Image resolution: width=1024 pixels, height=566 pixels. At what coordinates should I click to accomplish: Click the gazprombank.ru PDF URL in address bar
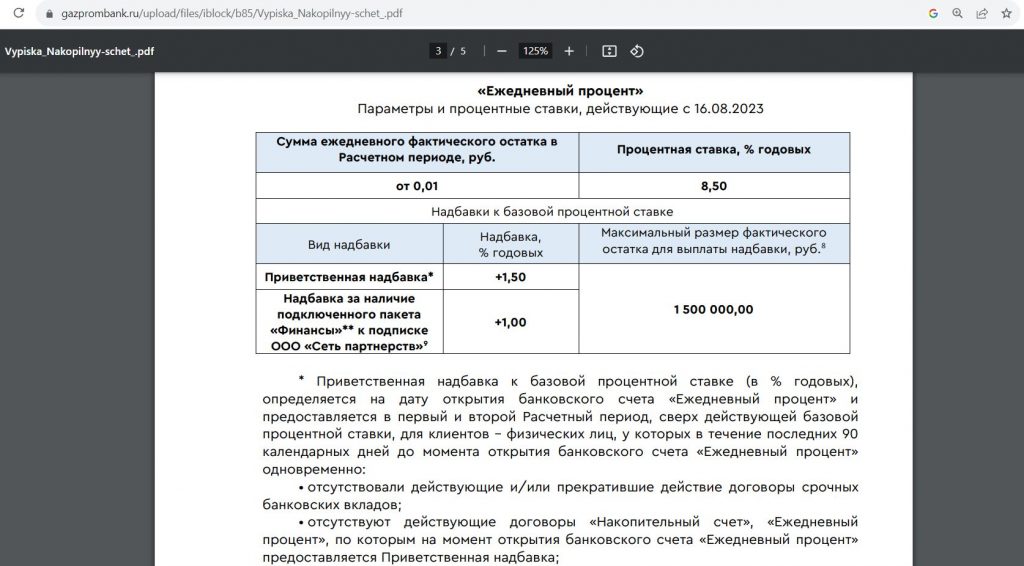click(x=232, y=14)
